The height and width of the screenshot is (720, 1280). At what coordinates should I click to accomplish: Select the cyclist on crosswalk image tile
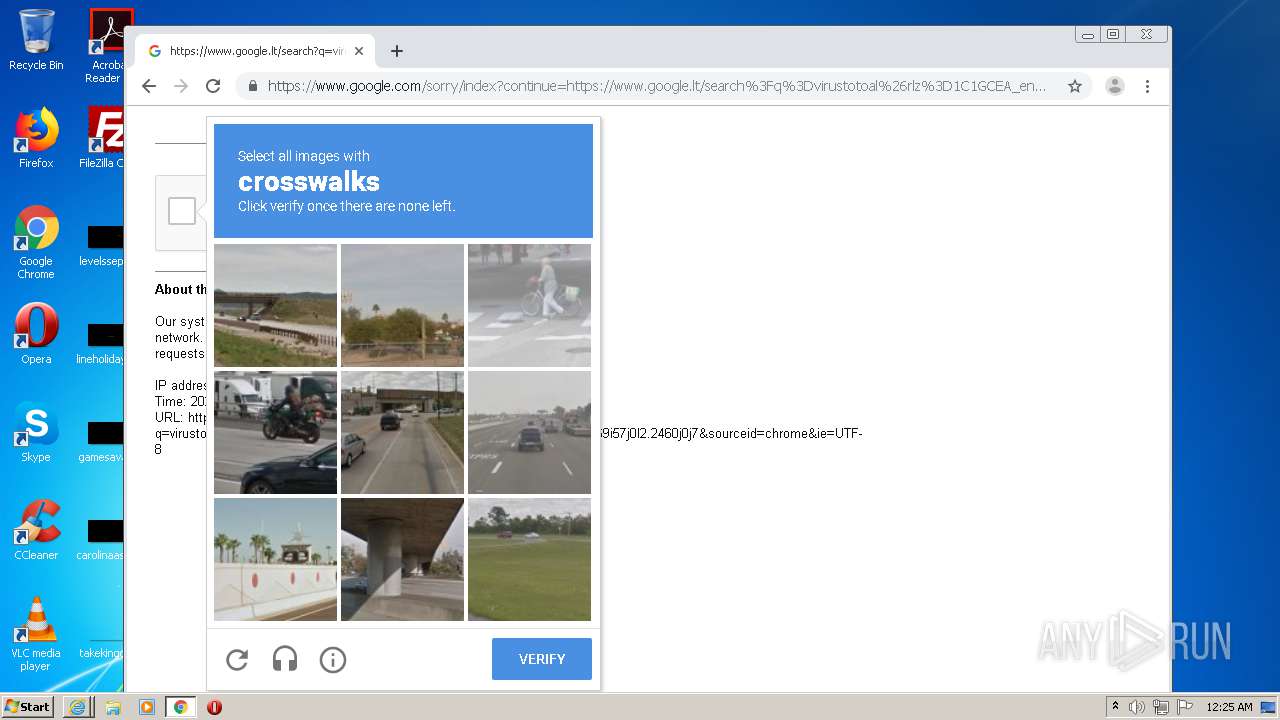pyautogui.click(x=529, y=305)
